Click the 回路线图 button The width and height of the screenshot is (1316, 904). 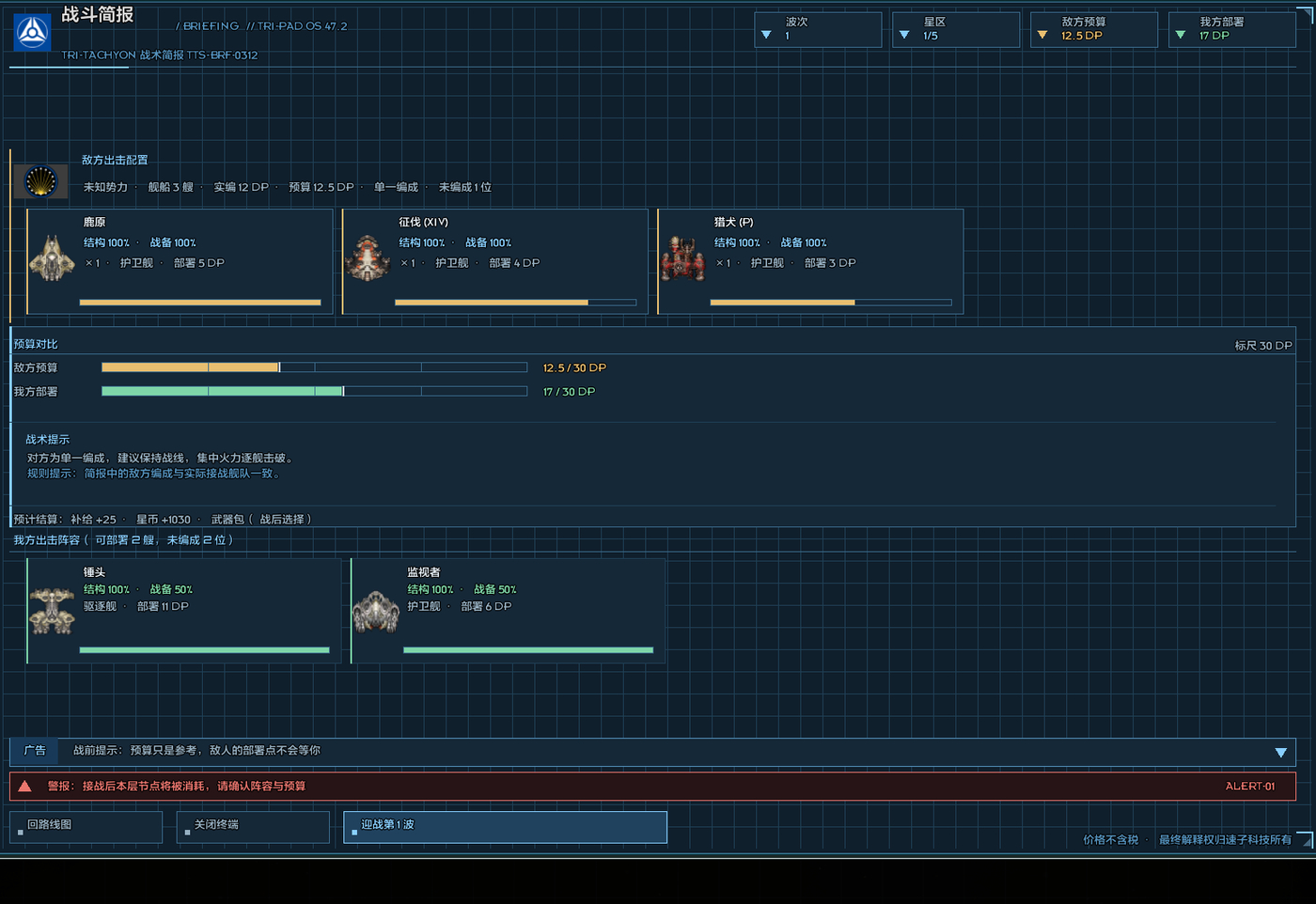[86, 827]
